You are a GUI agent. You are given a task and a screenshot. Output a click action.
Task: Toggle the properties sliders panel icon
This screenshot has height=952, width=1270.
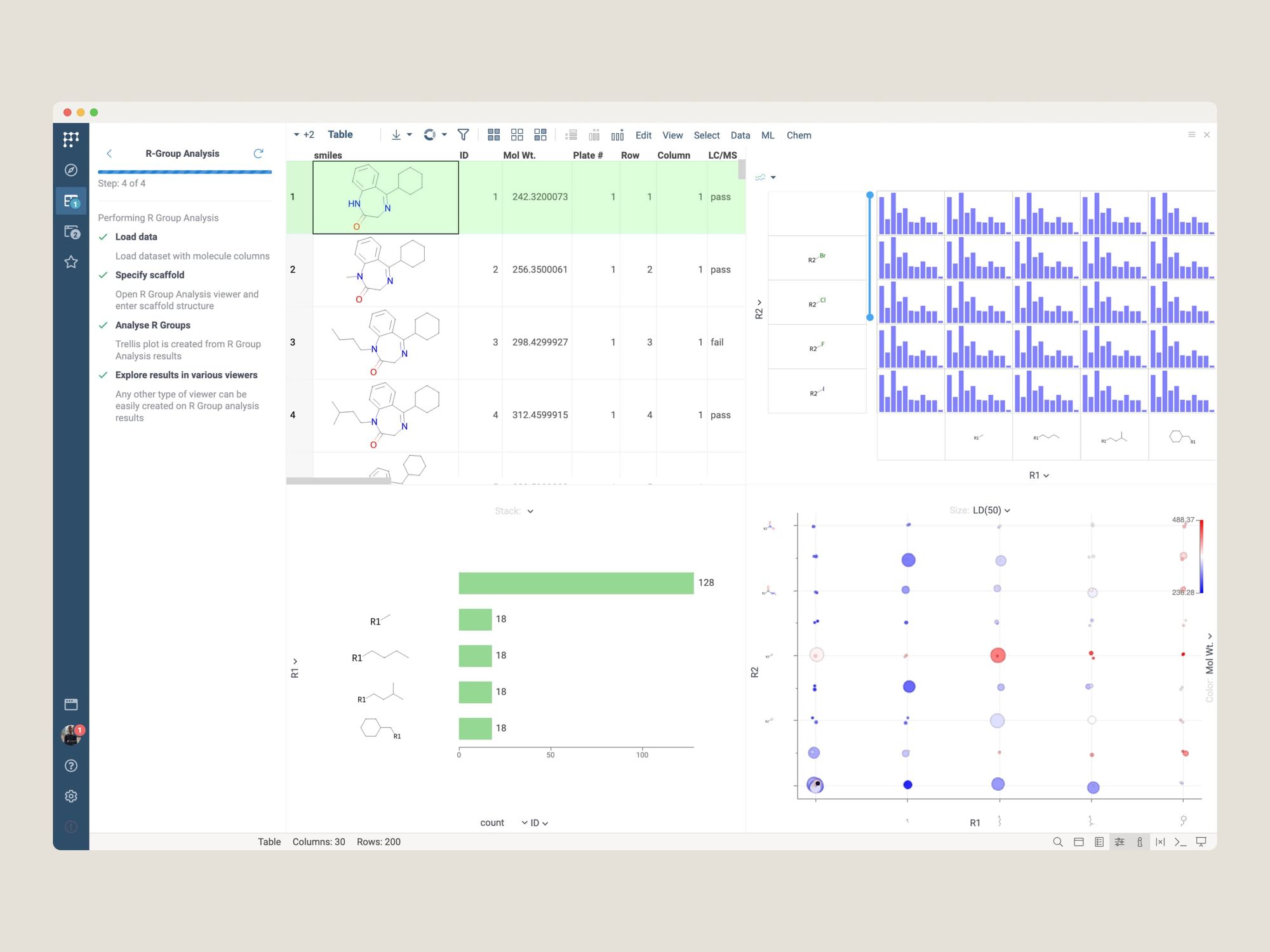tap(1120, 842)
